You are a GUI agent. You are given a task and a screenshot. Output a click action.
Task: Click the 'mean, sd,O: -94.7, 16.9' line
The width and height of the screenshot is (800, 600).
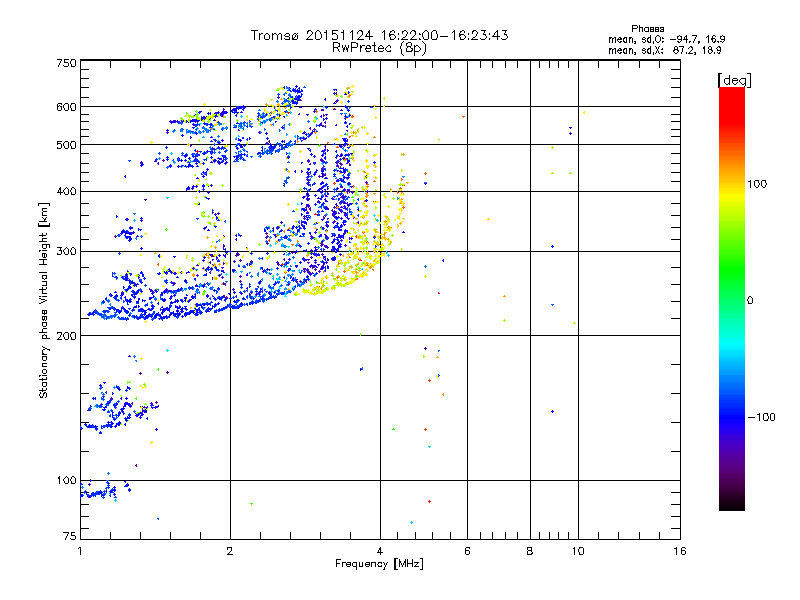click(666, 39)
